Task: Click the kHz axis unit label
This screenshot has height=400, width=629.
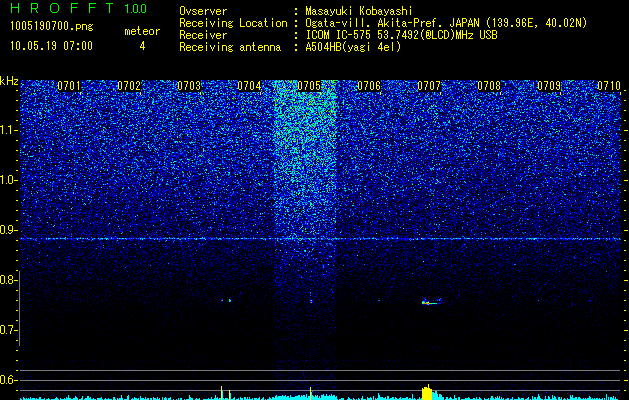Action: pos(9,81)
